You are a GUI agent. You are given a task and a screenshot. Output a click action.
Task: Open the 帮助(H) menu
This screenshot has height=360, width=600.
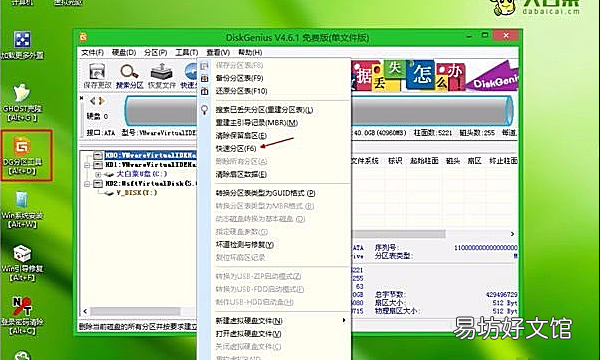250,52
